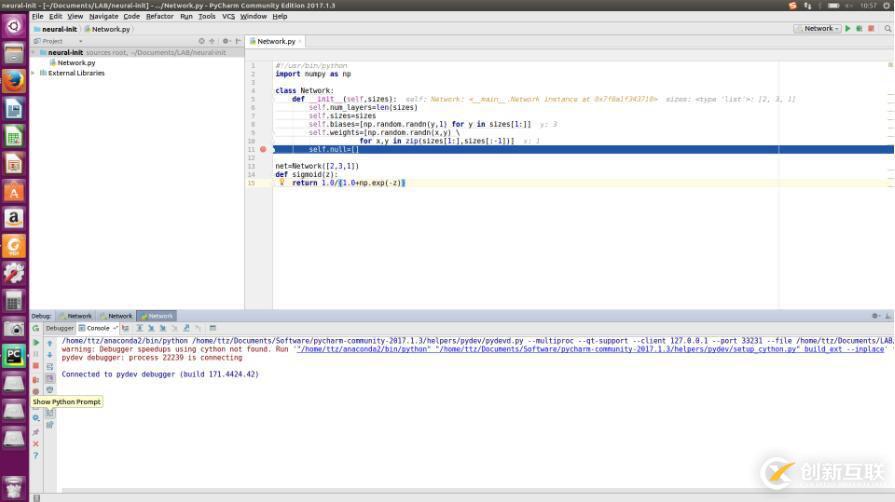Stop debugging with red square in Debug sidebar
The width and height of the screenshot is (895, 502).
(x=36, y=366)
